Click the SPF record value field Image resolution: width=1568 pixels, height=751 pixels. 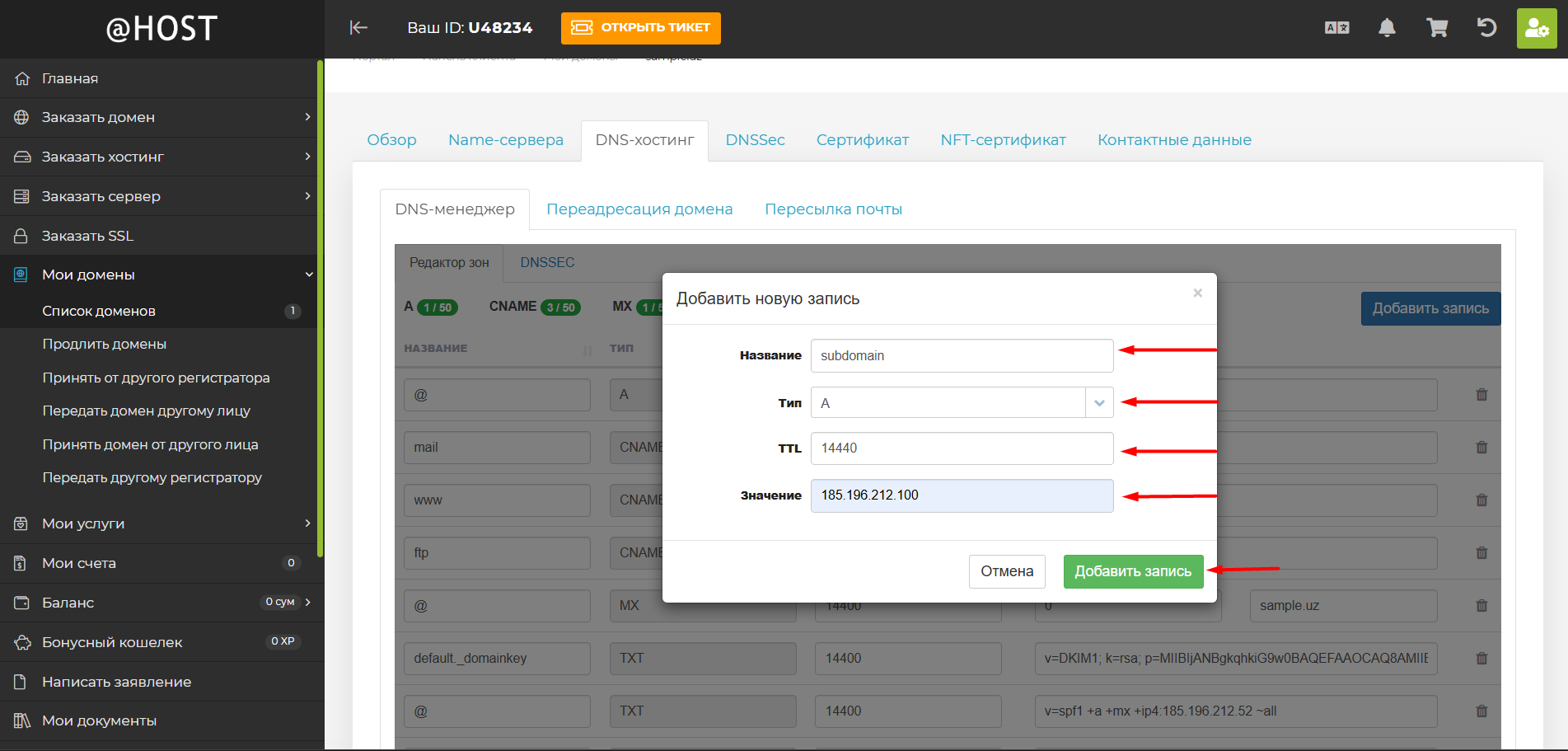coord(1236,711)
